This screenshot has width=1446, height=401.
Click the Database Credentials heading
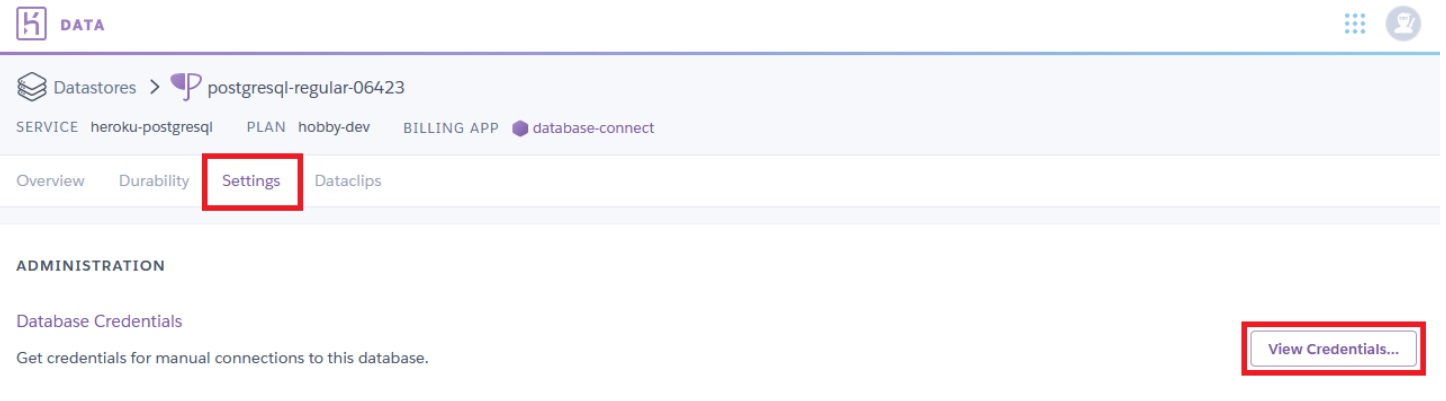[99, 321]
